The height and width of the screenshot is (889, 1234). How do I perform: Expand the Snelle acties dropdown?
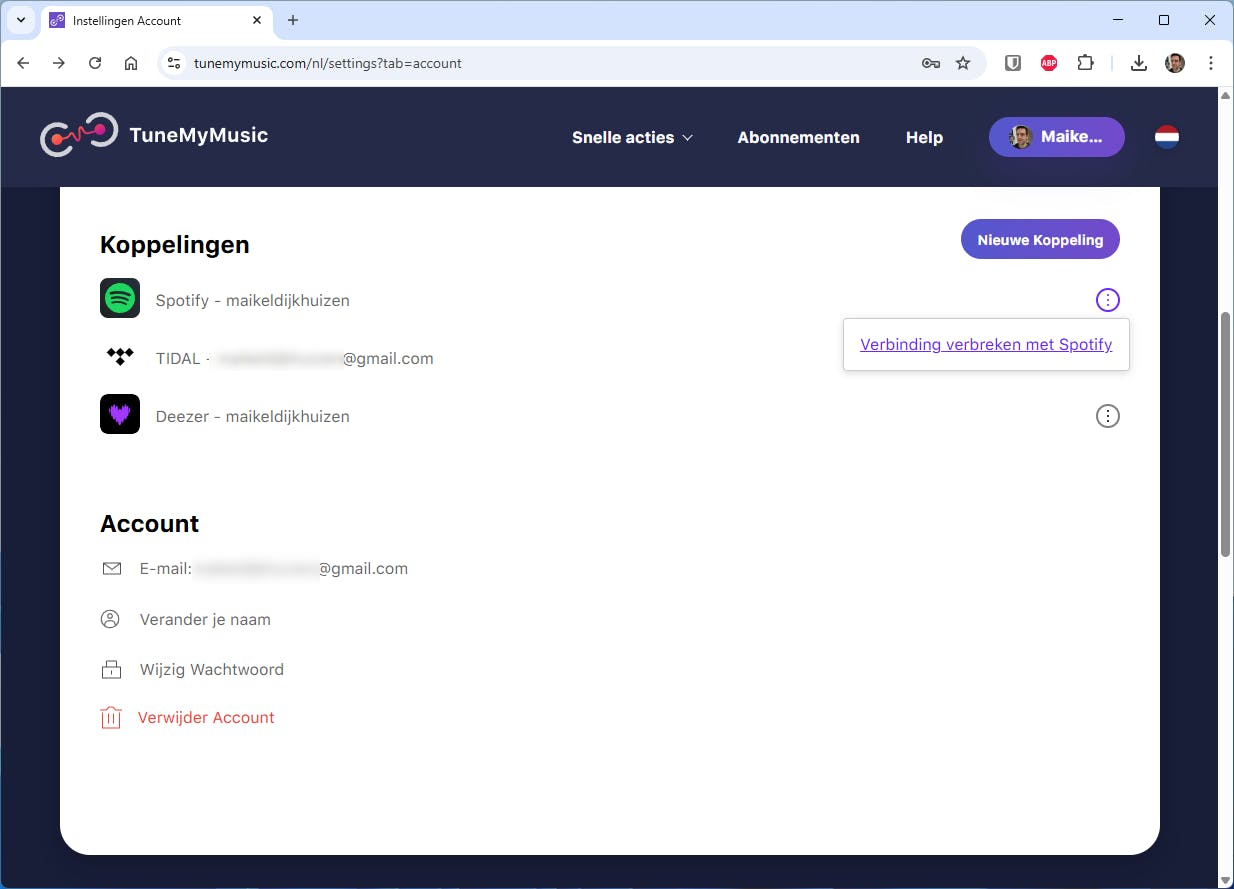click(x=632, y=137)
